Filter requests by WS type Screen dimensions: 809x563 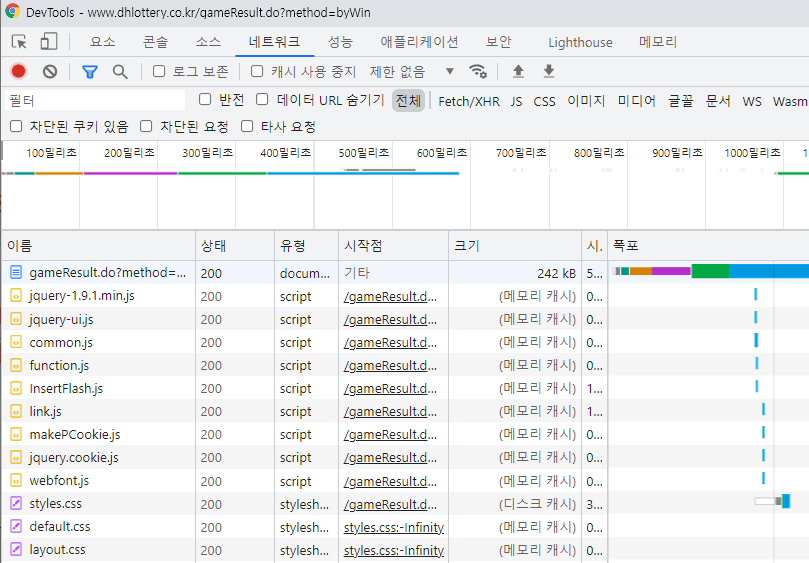[752, 101]
